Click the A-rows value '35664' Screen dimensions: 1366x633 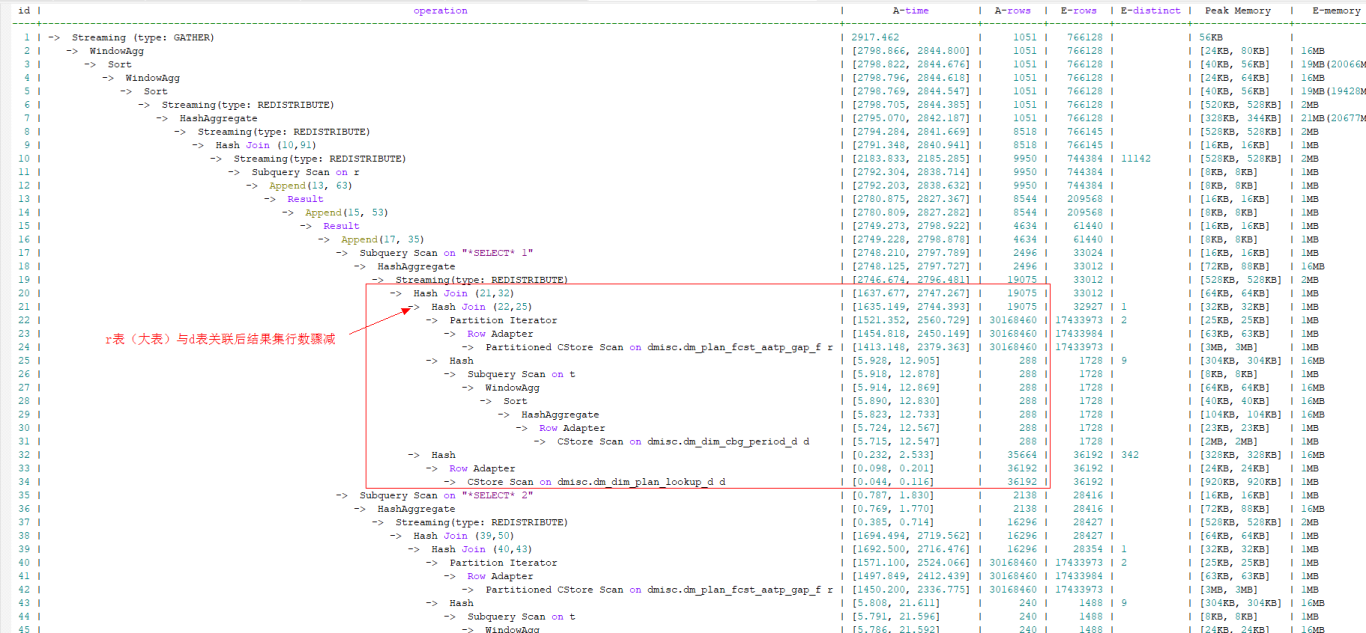tap(1021, 455)
